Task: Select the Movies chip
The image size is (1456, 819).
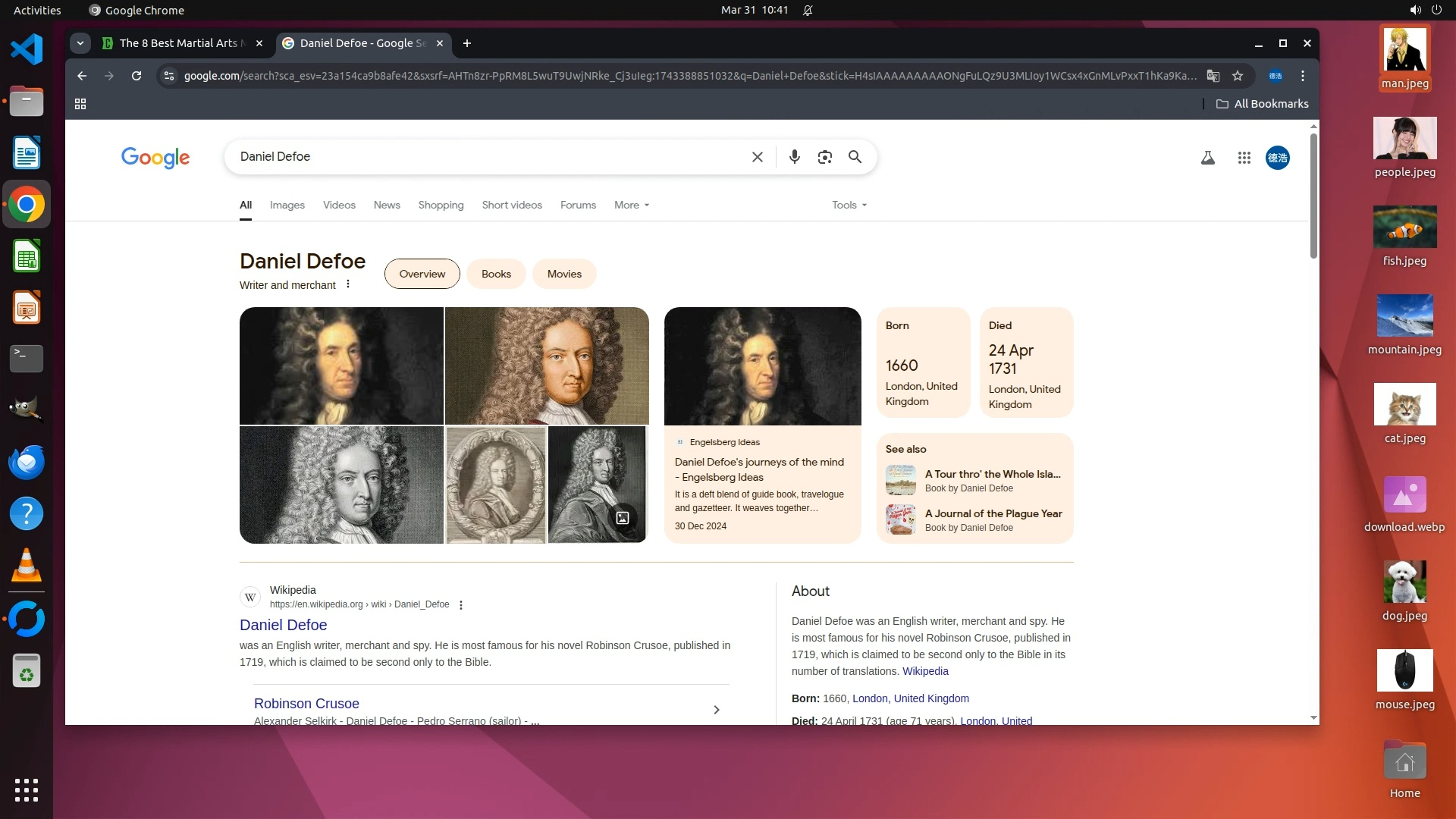Action: coord(564,274)
